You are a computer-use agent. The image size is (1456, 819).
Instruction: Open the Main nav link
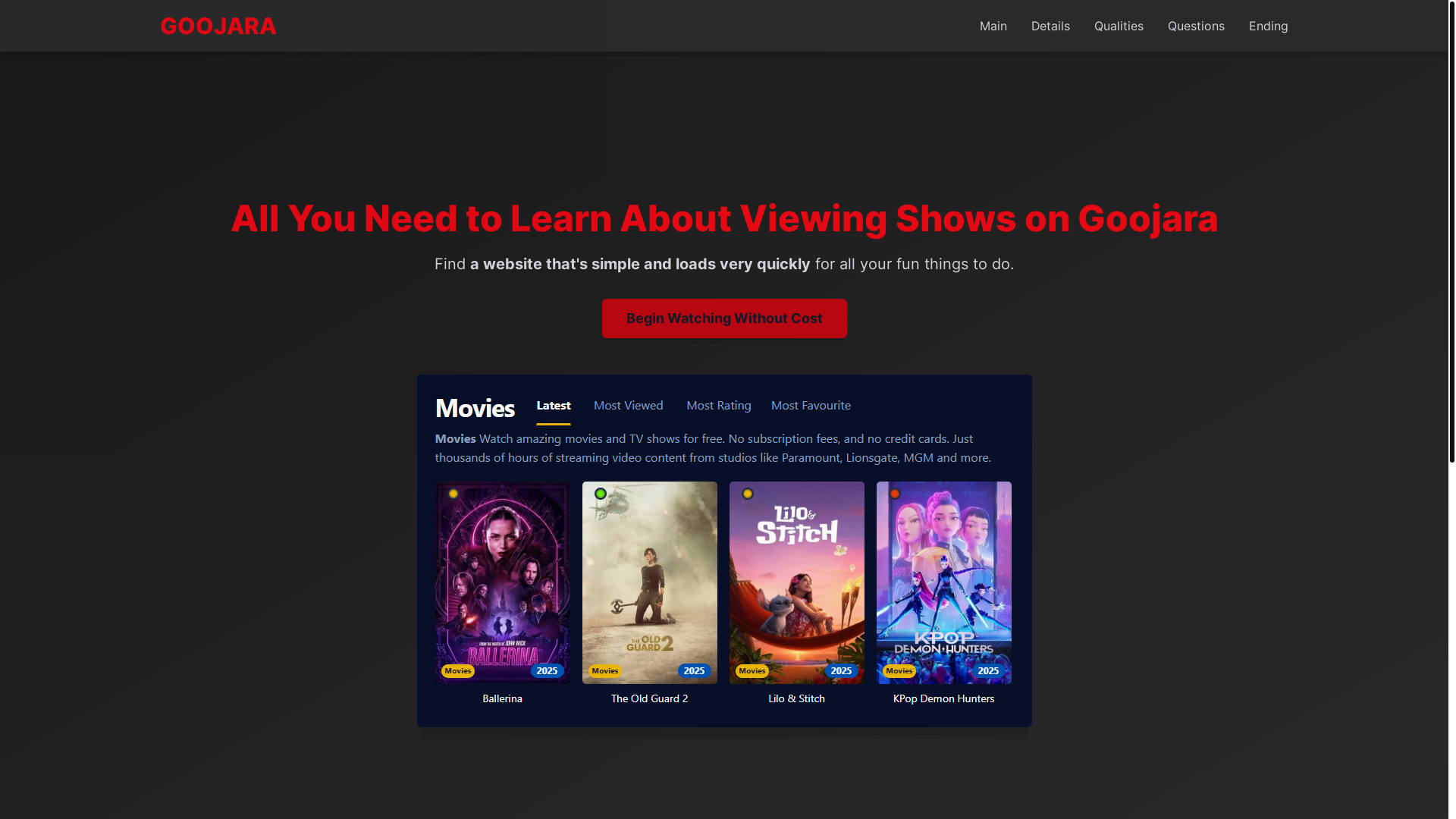coord(993,26)
